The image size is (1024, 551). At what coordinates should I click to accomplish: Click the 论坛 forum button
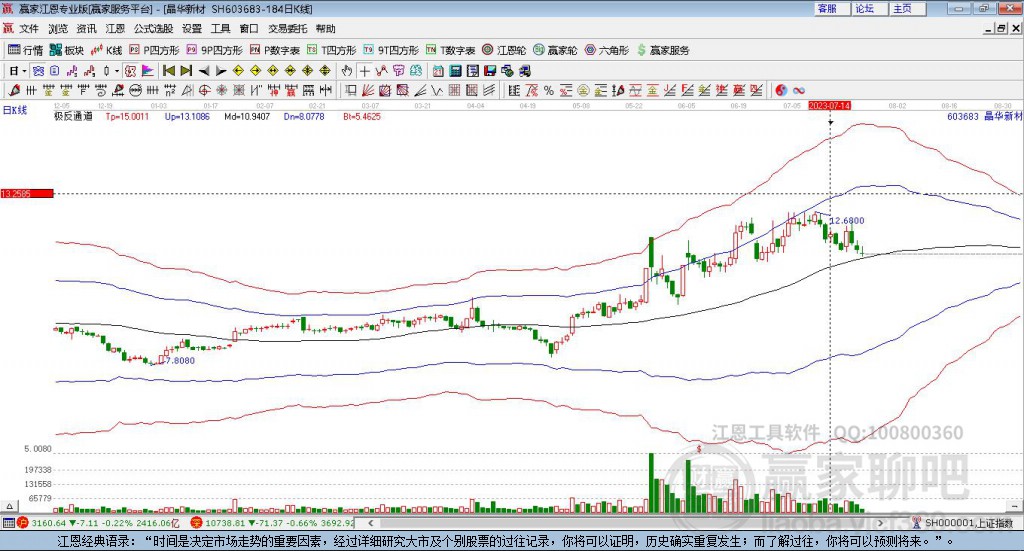(868, 8)
